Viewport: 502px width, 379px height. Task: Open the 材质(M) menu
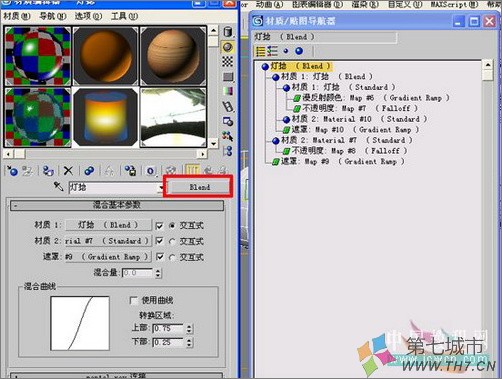click(x=17, y=16)
